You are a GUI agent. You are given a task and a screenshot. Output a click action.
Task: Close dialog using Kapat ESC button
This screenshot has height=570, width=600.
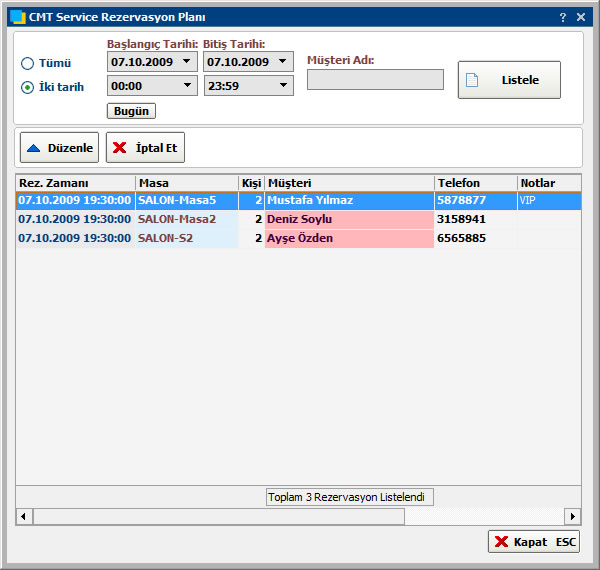tap(534, 541)
